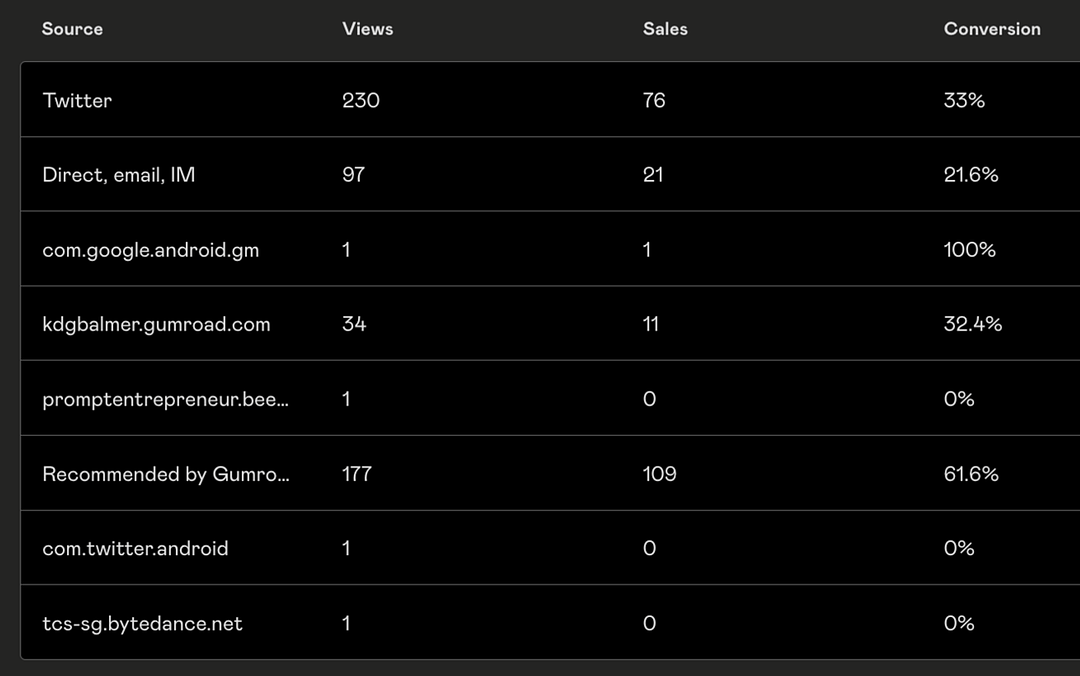The height and width of the screenshot is (676, 1080).
Task: Click the 97 views value
Action: 353,175
